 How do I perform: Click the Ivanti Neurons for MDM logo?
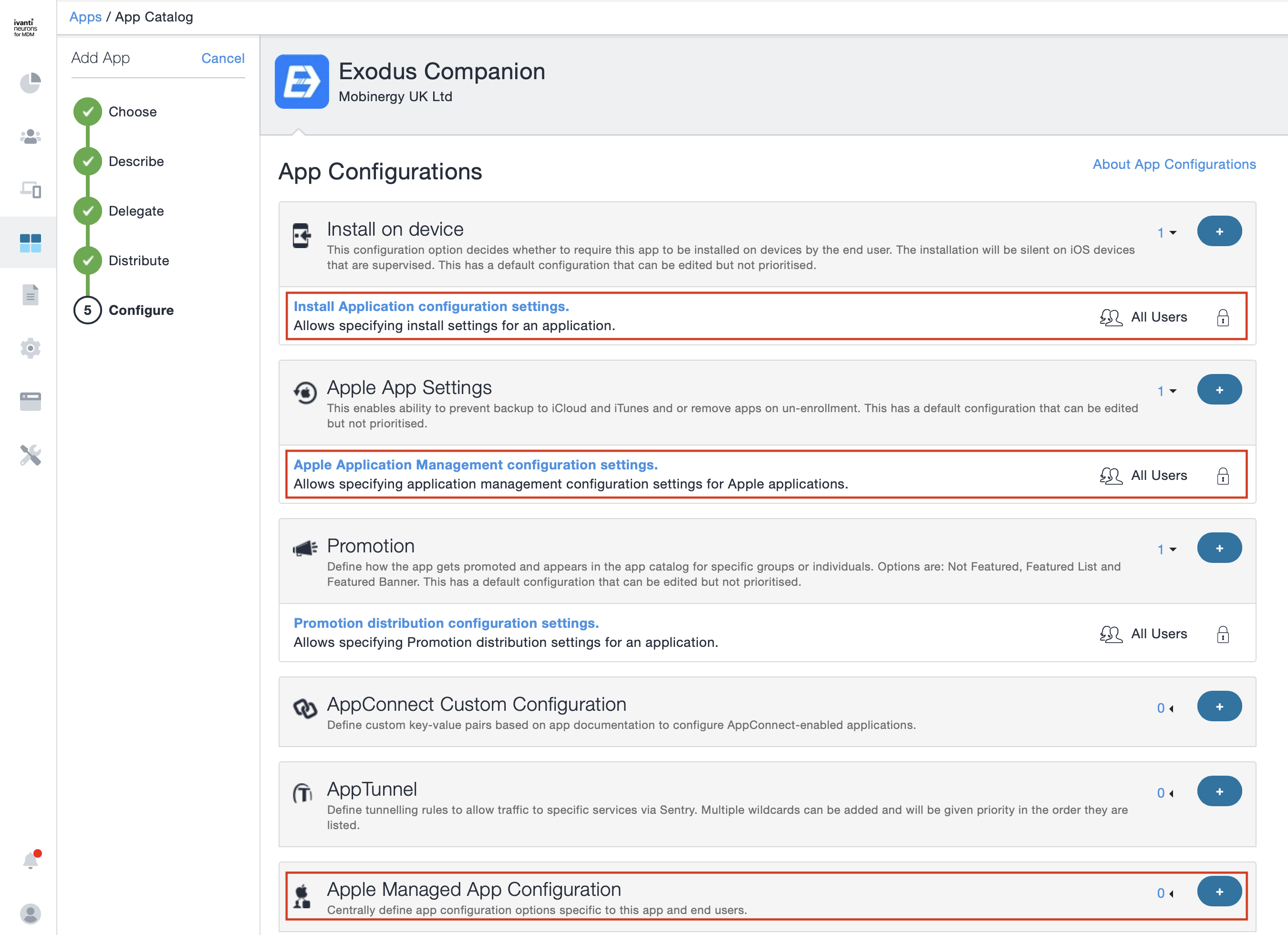click(x=25, y=28)
